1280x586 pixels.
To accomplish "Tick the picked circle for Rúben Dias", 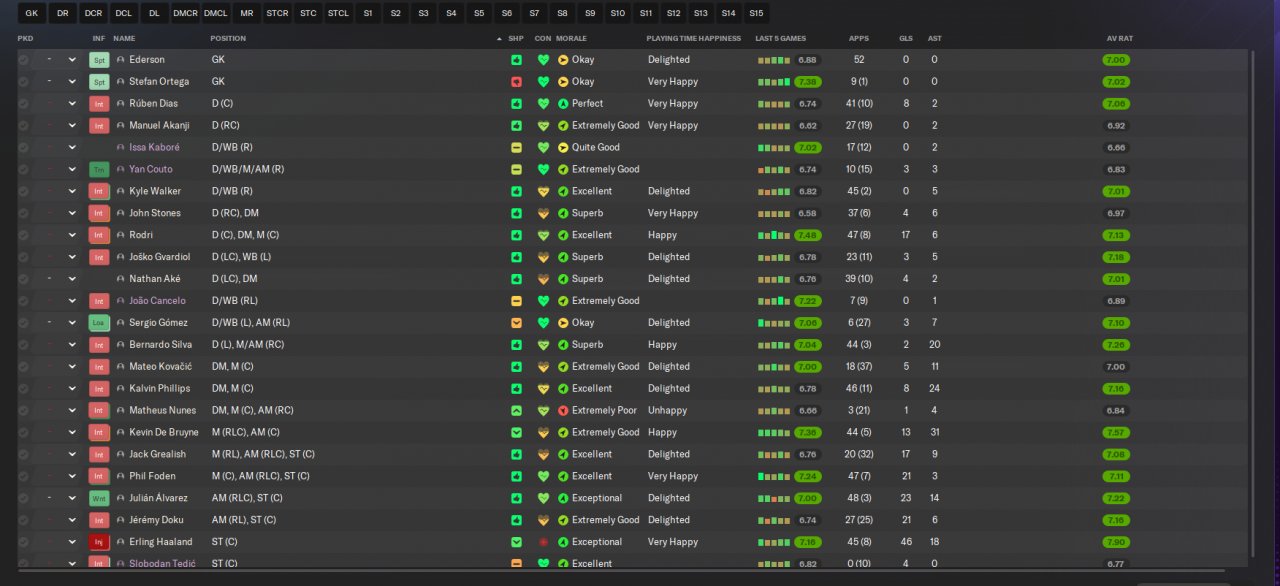I will [x=23, y=104].
